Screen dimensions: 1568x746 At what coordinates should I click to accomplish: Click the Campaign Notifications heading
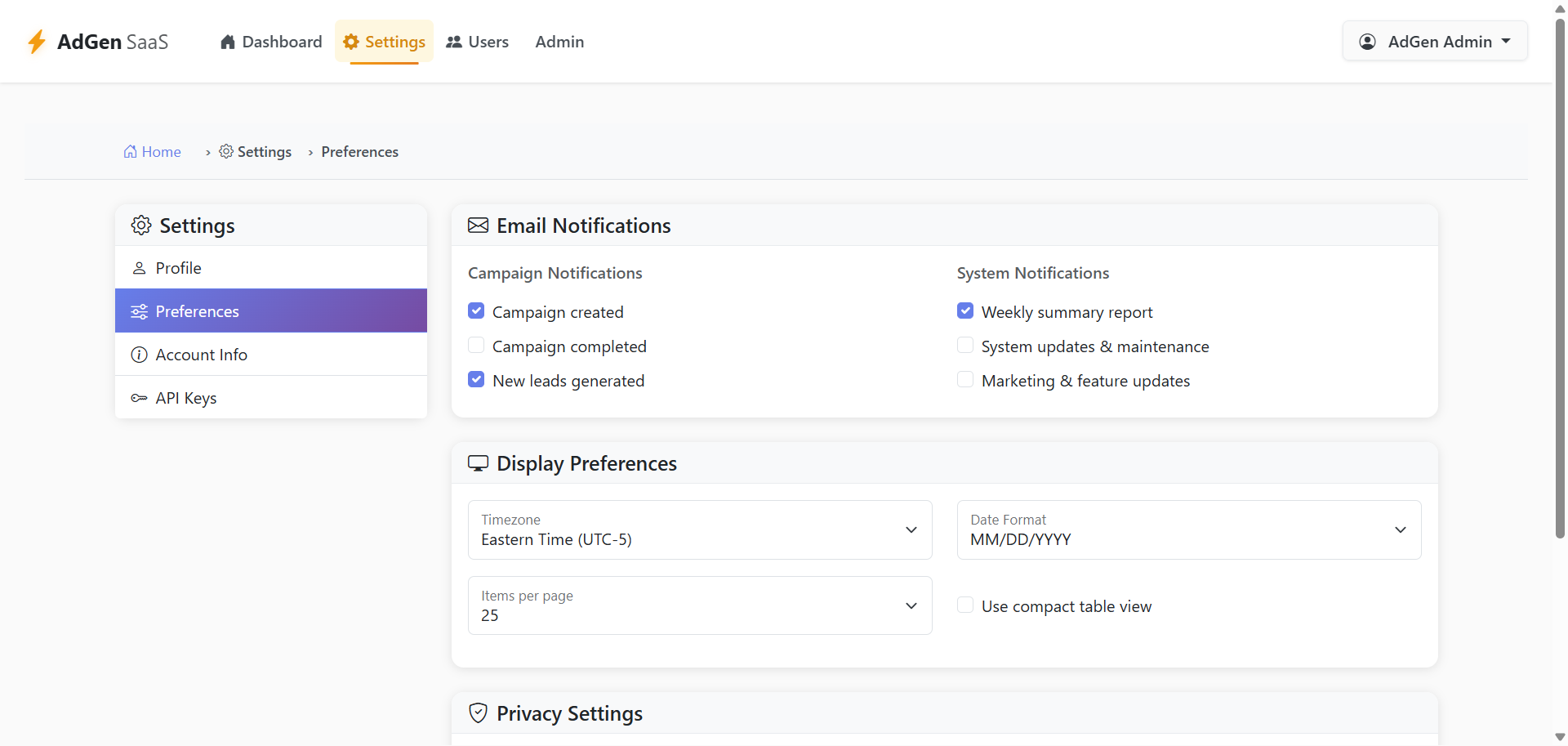point(555,273)
